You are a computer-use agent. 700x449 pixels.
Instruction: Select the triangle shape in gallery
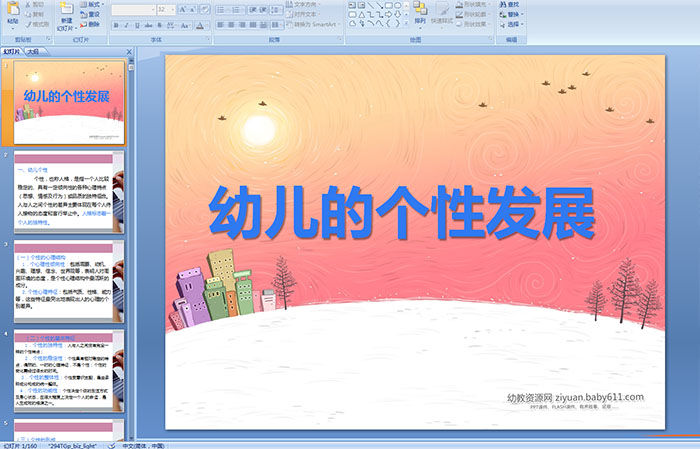click(362, 14)
